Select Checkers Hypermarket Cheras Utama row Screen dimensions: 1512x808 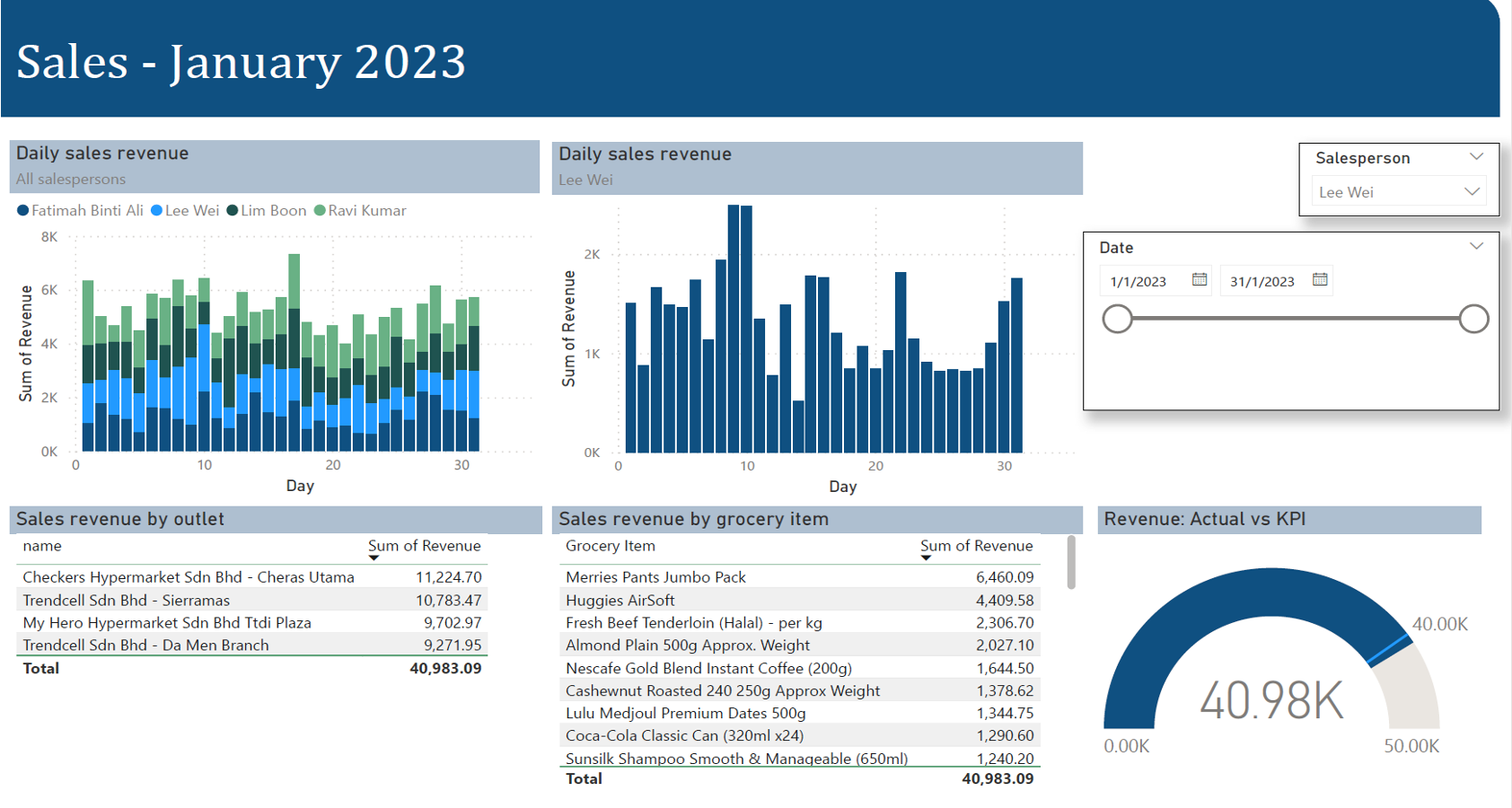pos(189,577)
